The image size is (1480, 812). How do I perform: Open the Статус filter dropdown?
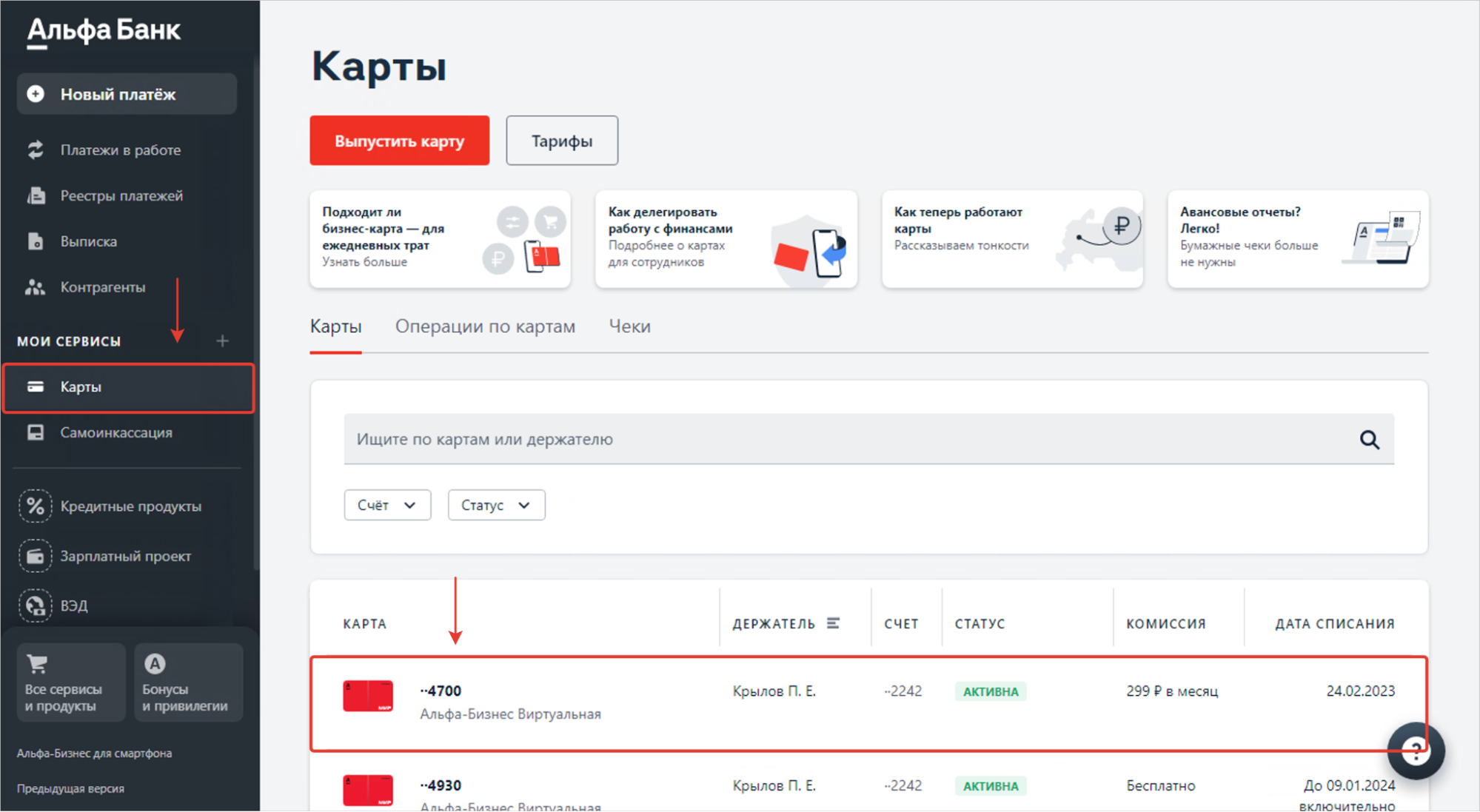pos(496,505)
